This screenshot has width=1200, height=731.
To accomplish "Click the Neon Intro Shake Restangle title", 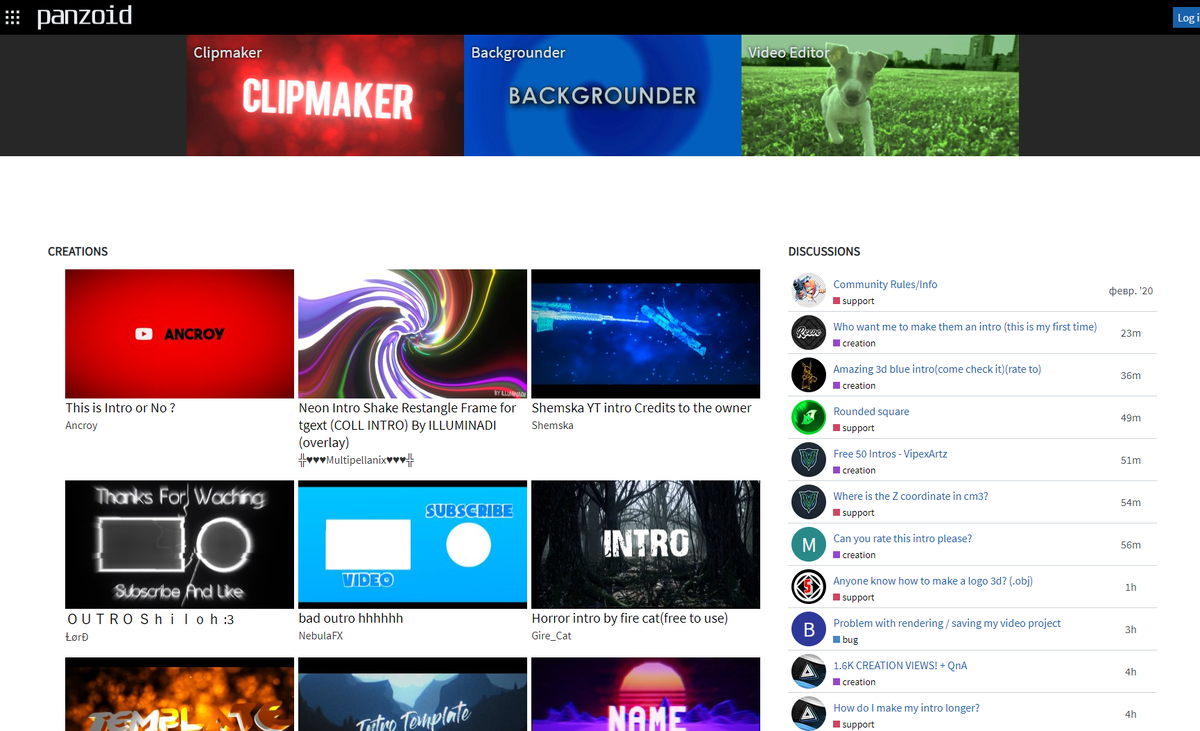I will pos(408,425).
